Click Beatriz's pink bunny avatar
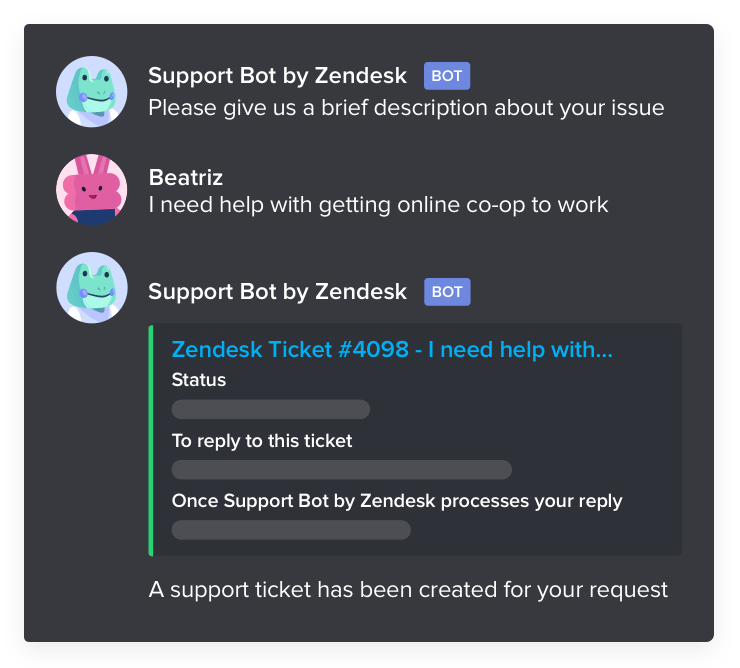Screen dimensions: 740x668 [92, 189]
